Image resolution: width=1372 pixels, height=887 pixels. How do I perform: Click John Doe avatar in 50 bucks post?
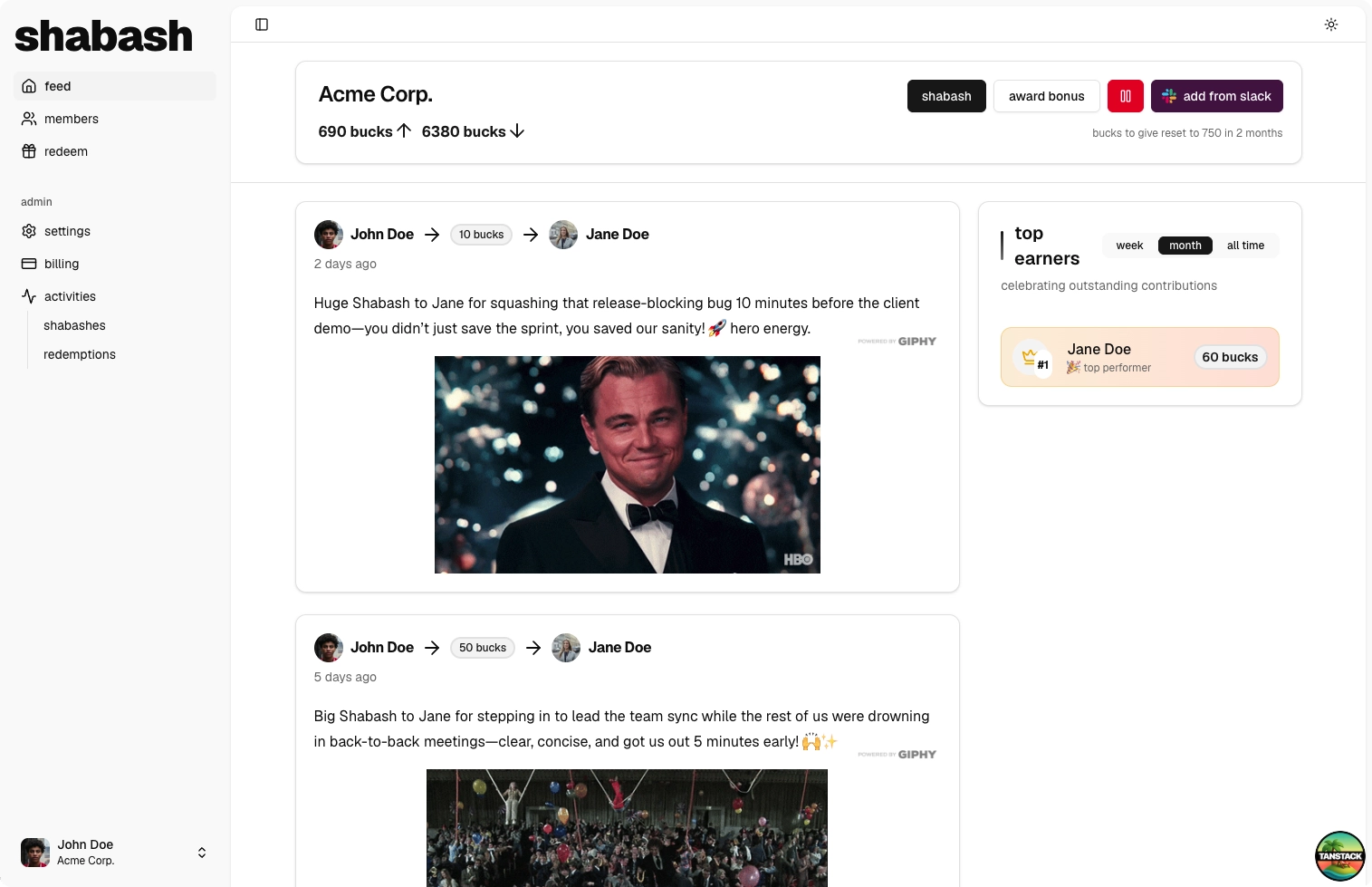(x=329, y=648)
